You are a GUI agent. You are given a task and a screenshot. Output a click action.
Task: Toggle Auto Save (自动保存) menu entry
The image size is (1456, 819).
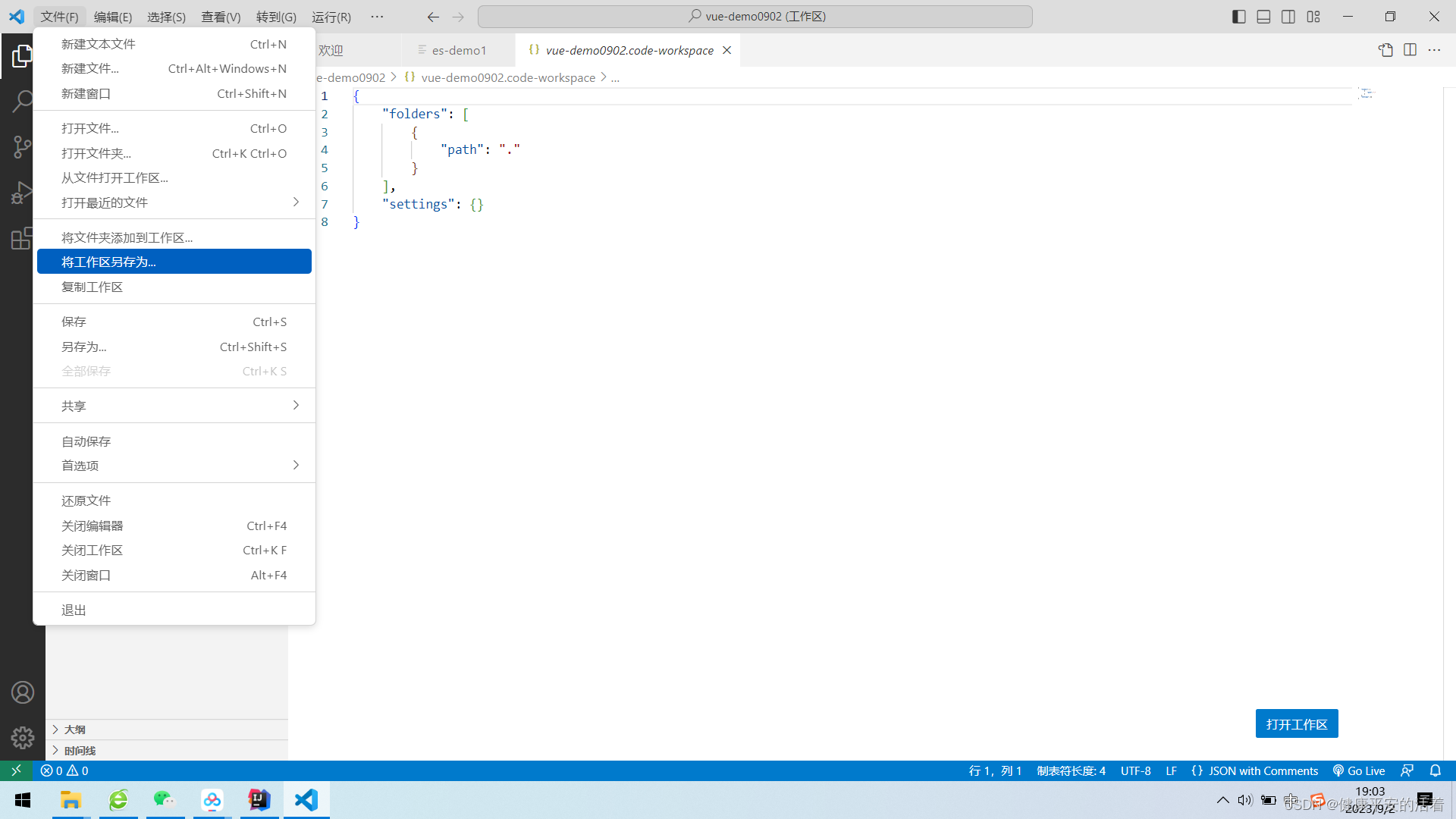pos(86,441)
